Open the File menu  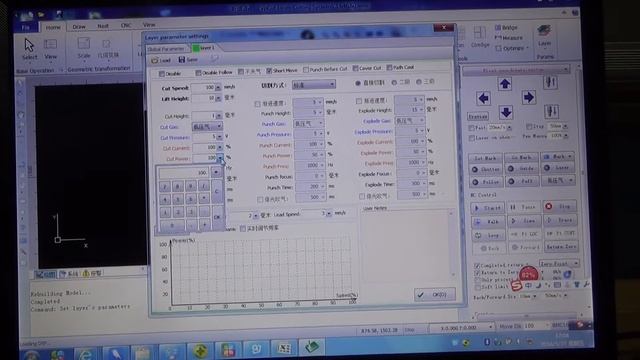26,27
